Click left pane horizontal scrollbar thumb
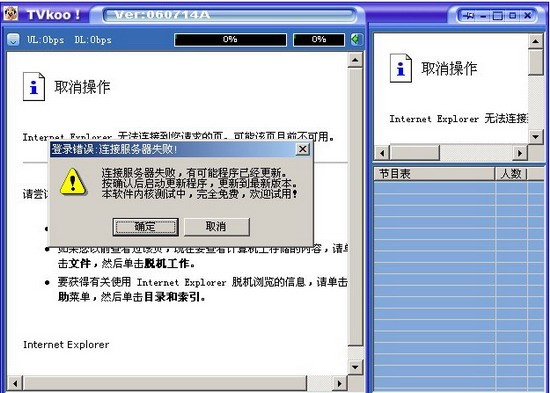Image resolution: width=550 pixels, height=393 pixels. [165, 383]
